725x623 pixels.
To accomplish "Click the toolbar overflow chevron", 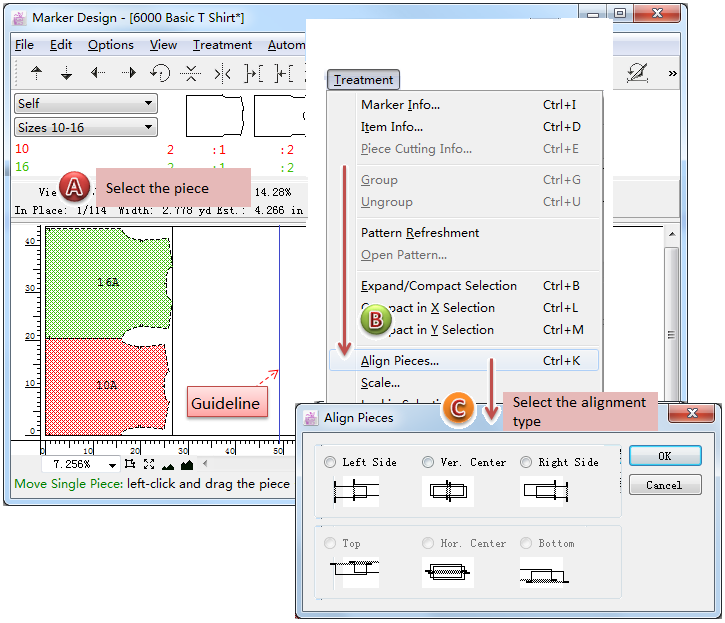I will click(672, 73).
